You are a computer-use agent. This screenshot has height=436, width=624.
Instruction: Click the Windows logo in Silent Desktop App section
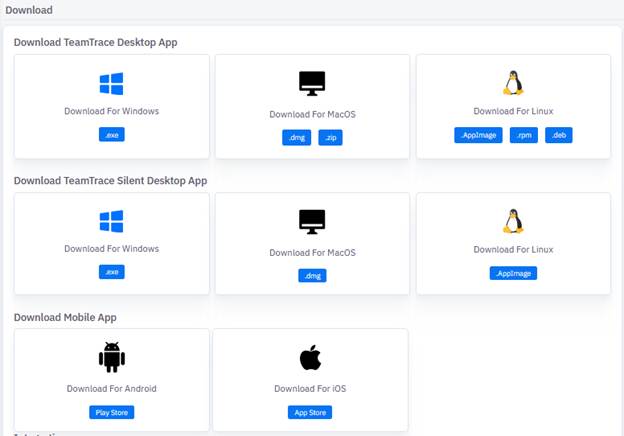click(x=111, y=221)
